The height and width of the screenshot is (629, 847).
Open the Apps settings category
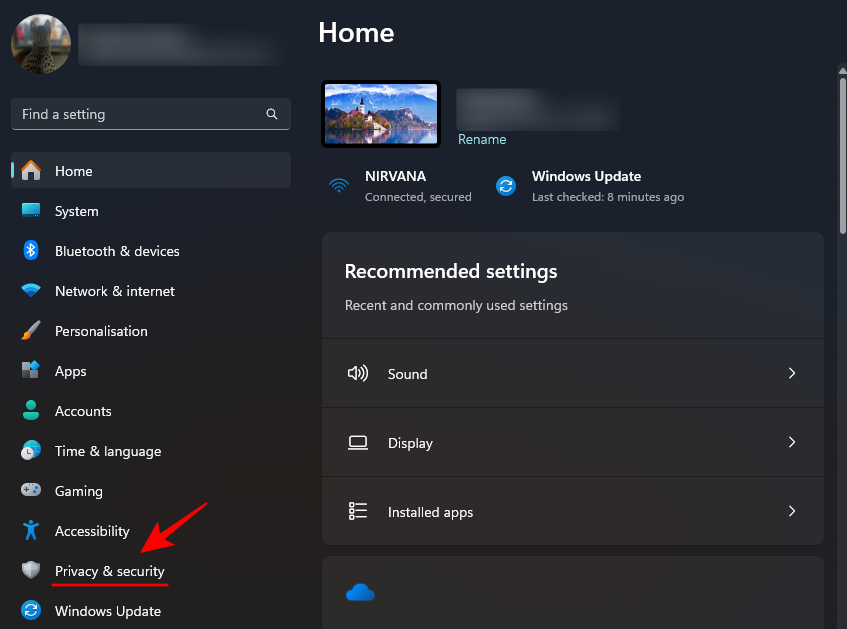(151, 371)
